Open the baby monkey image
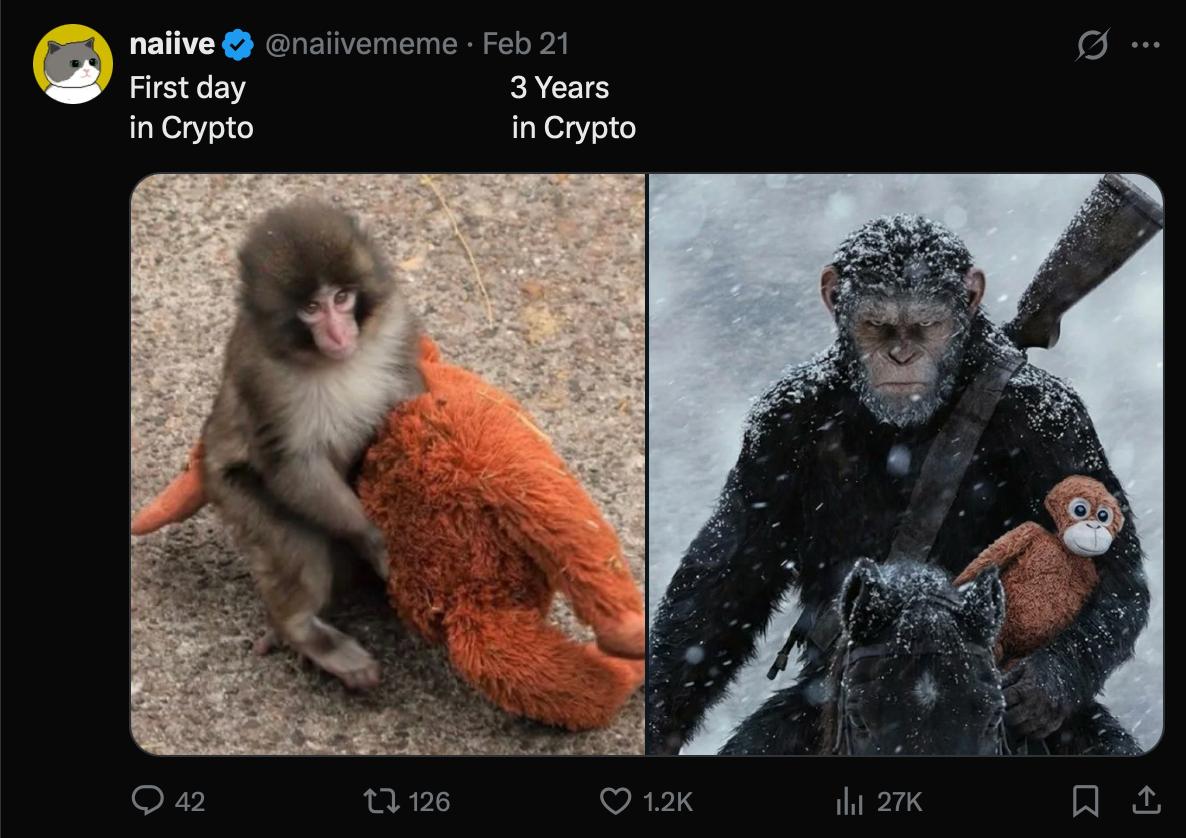The width and height of the screenshot is (1186, 838). (x=388, y=464)
